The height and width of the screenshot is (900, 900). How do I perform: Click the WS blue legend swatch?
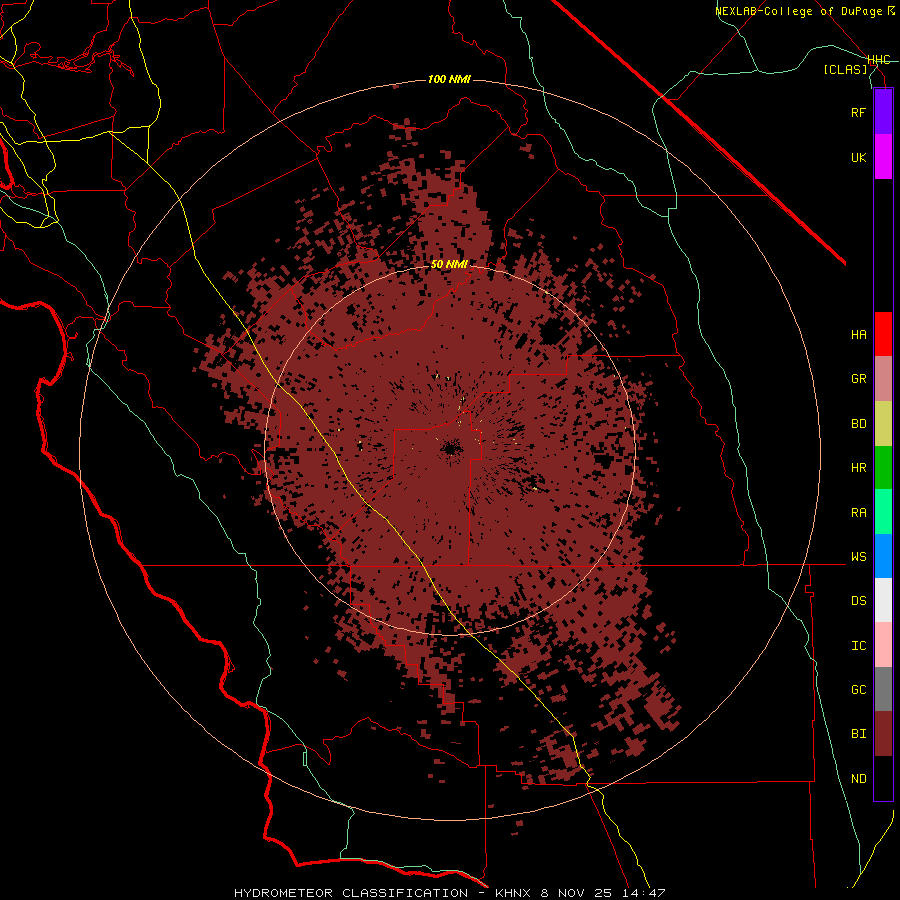coord(883,556)
